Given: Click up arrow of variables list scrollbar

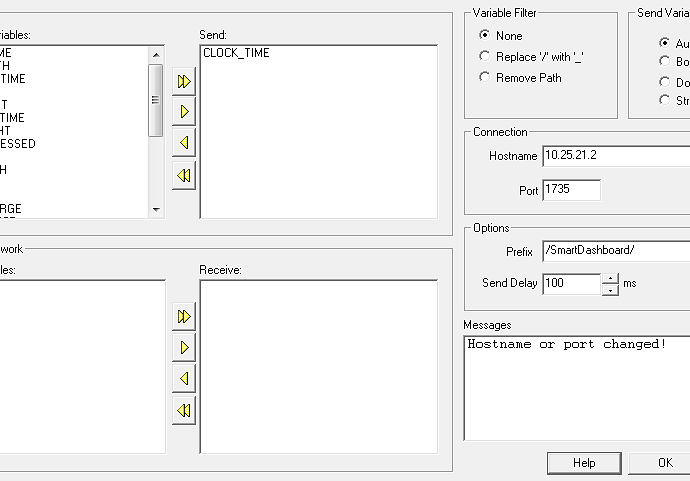Looking at the screenshot, I should click(156, 55).
